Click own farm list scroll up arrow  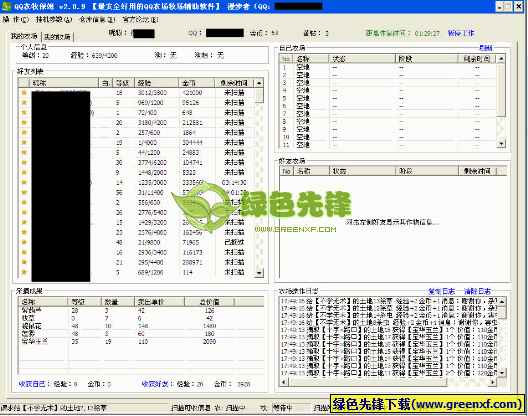pos(501,59)
